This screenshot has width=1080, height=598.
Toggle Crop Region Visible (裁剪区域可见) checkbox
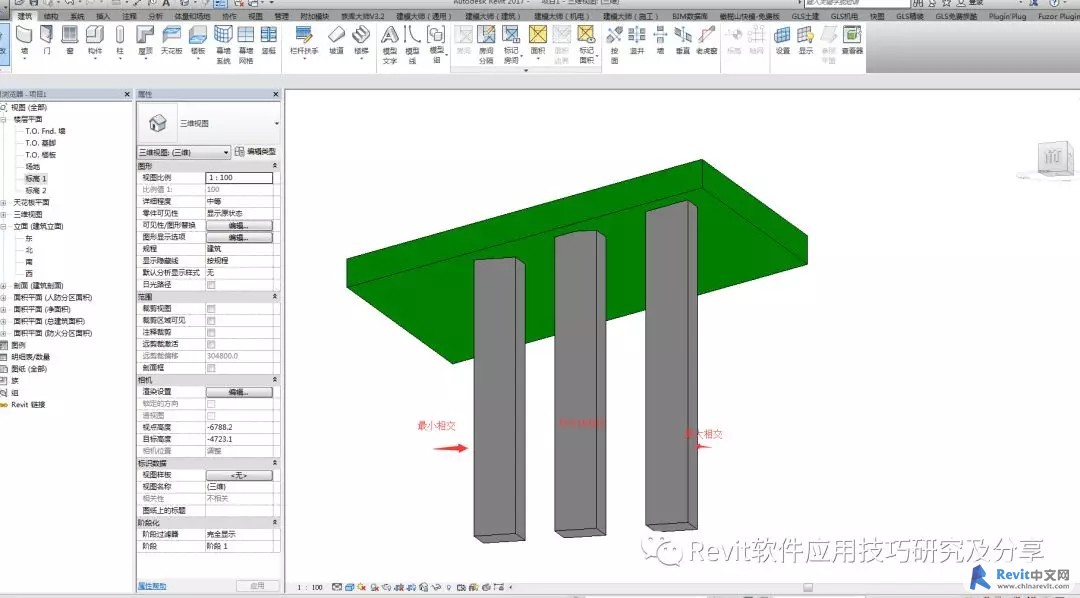click(211, 320)
